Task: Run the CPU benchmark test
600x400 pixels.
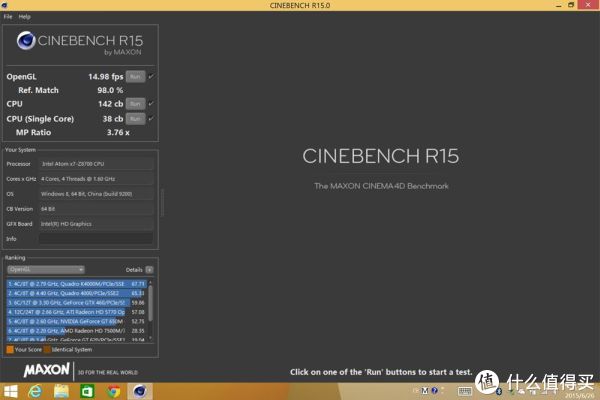Action: tap(135, 104)
